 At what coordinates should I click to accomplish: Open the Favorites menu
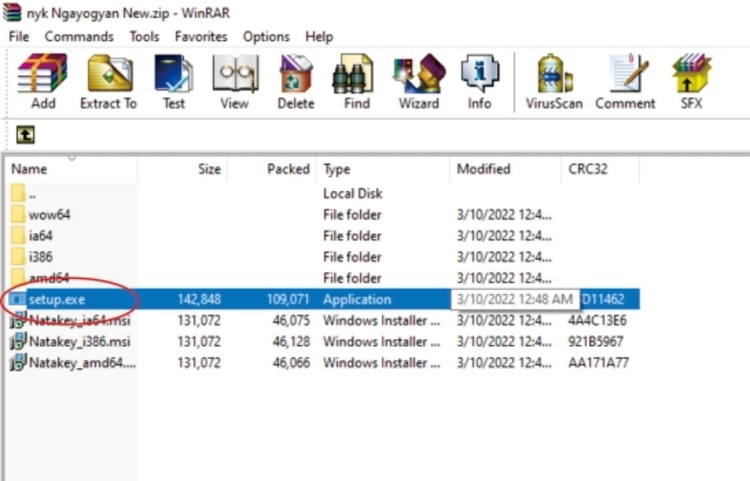[201, 36]
